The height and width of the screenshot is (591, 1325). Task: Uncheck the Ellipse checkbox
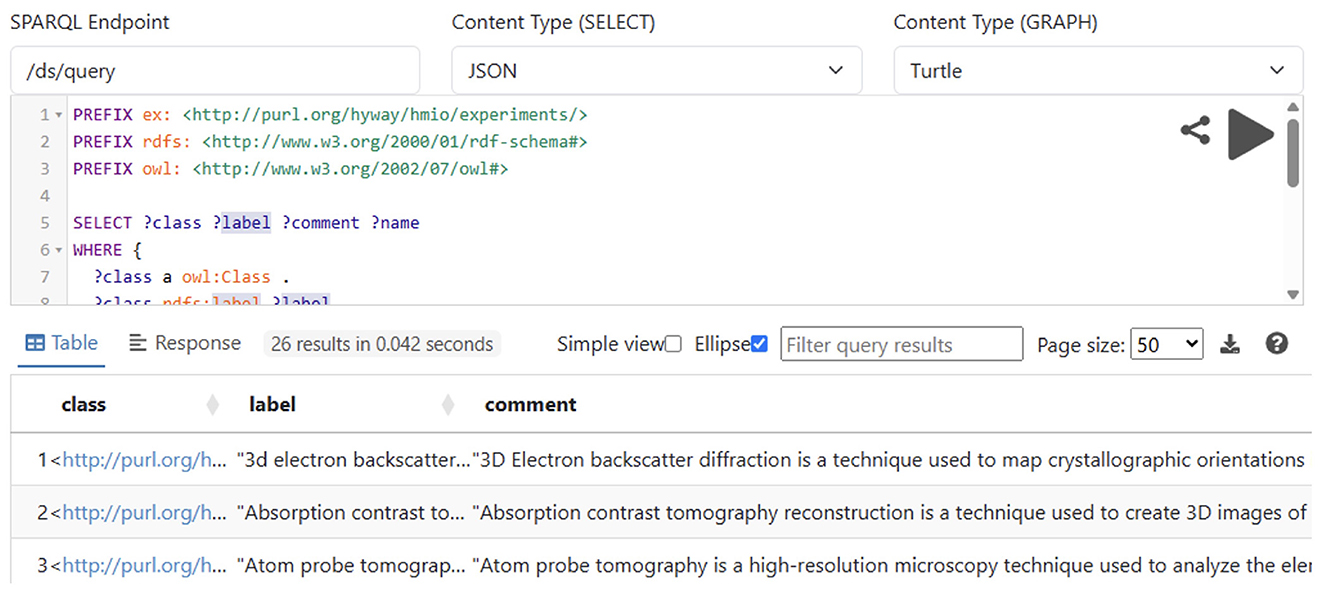tap(759, 344)
